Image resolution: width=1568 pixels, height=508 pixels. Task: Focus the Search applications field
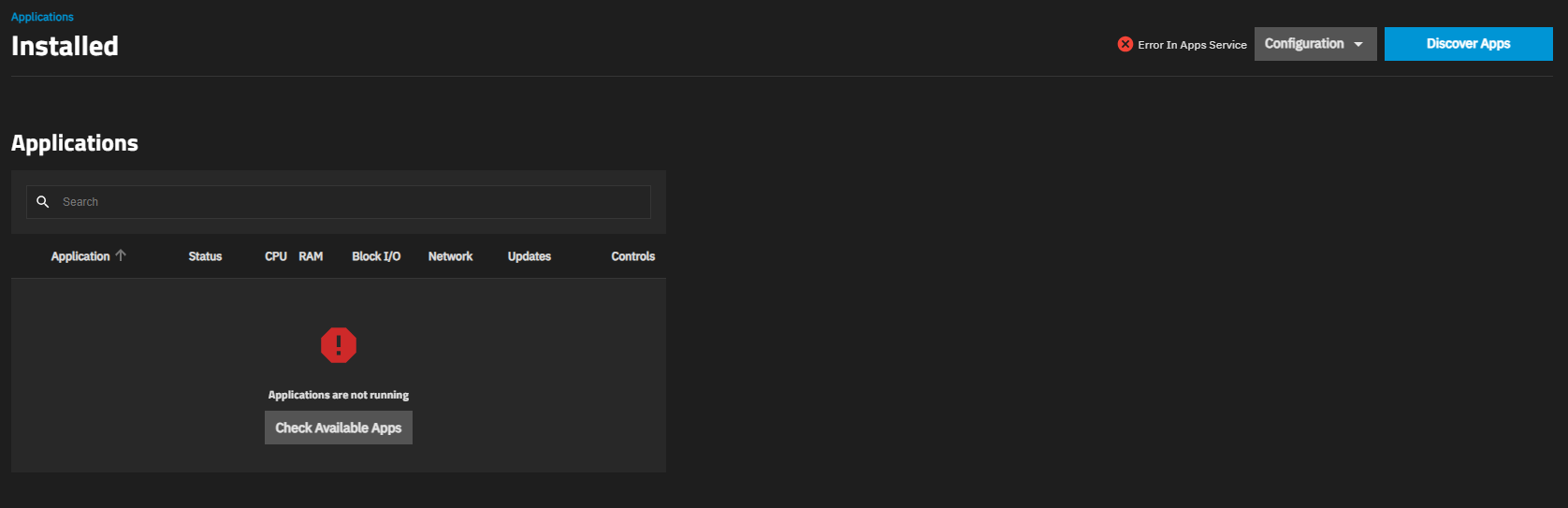click(339, 202)
